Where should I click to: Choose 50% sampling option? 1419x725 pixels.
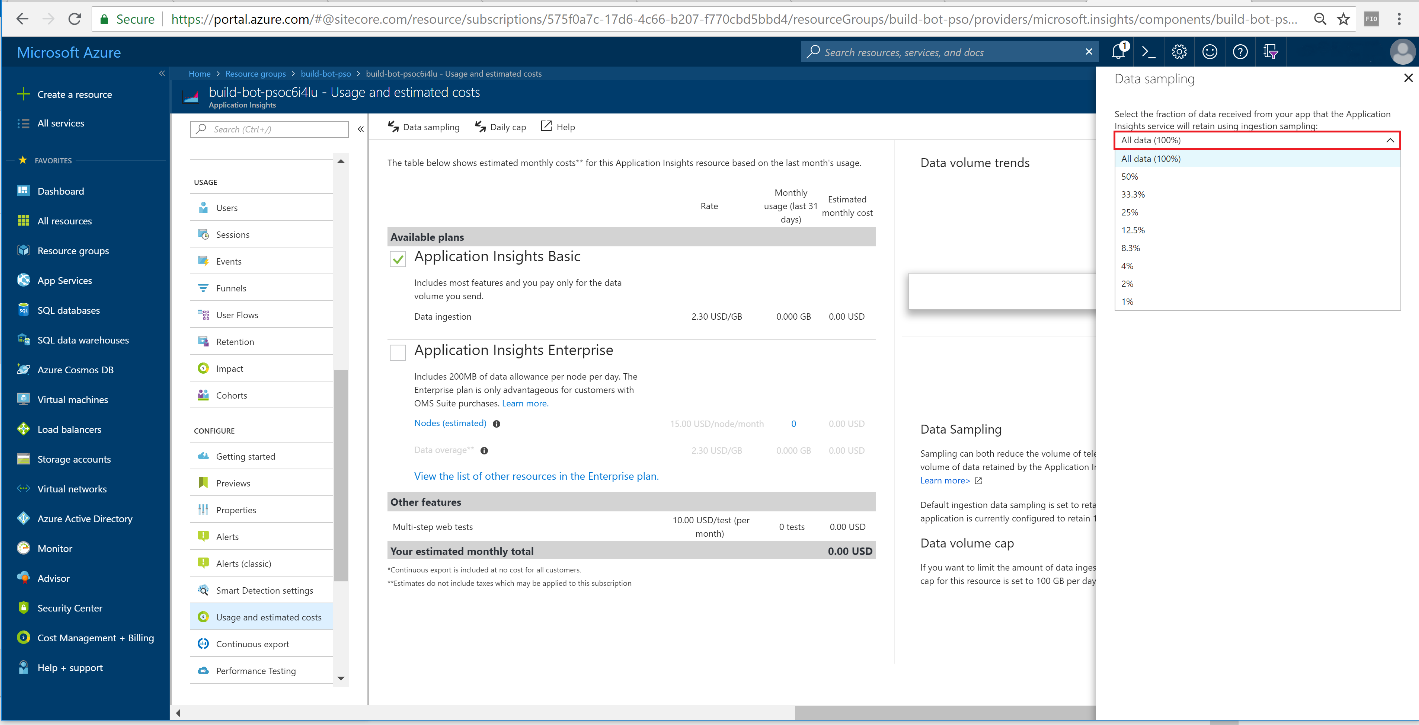pos(1257,177)
